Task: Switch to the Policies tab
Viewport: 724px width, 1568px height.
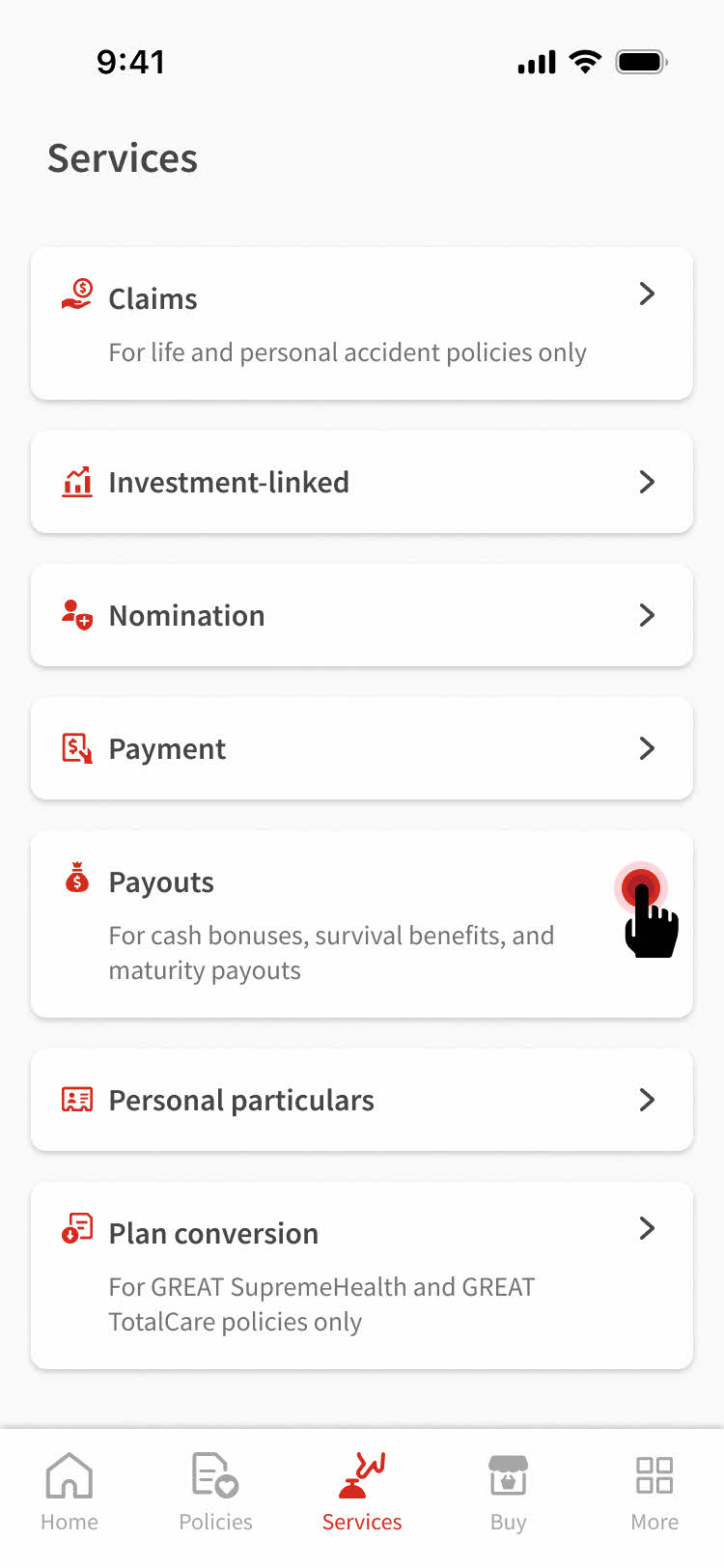Action: tap(215, 1492)
